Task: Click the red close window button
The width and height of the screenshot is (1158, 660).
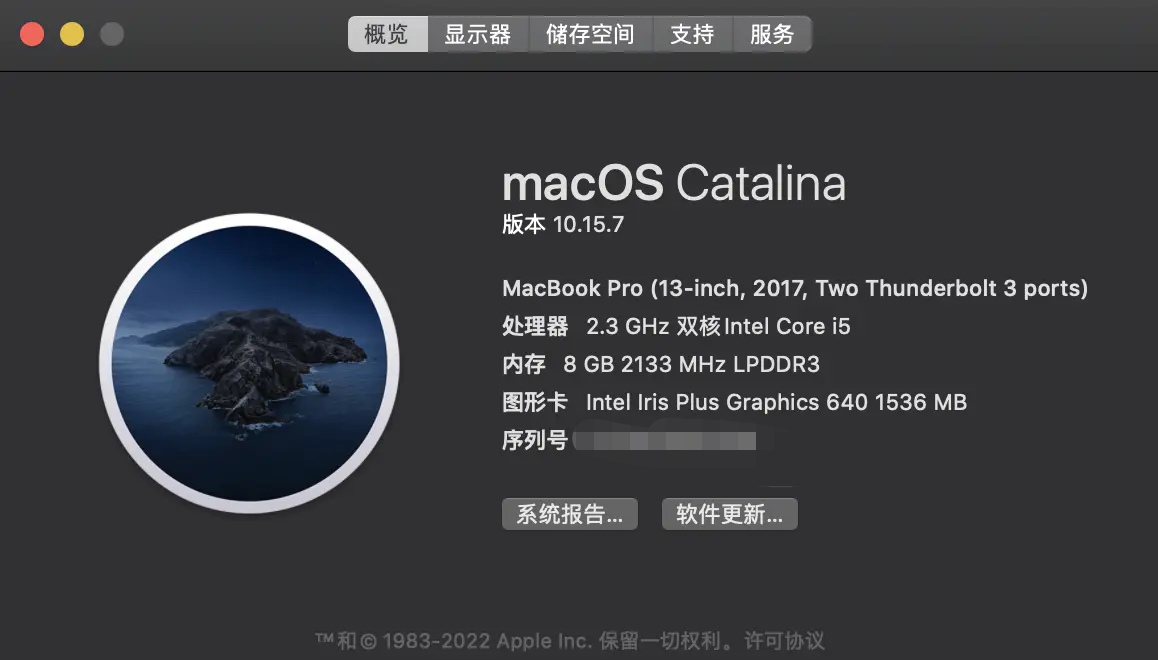Action: [x=33, y=33]
